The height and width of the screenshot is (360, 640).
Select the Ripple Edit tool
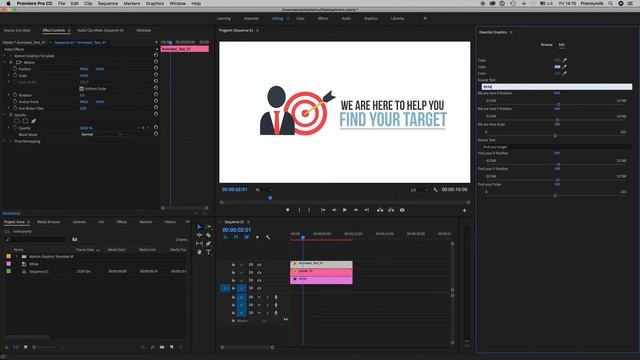click(199, 235)
